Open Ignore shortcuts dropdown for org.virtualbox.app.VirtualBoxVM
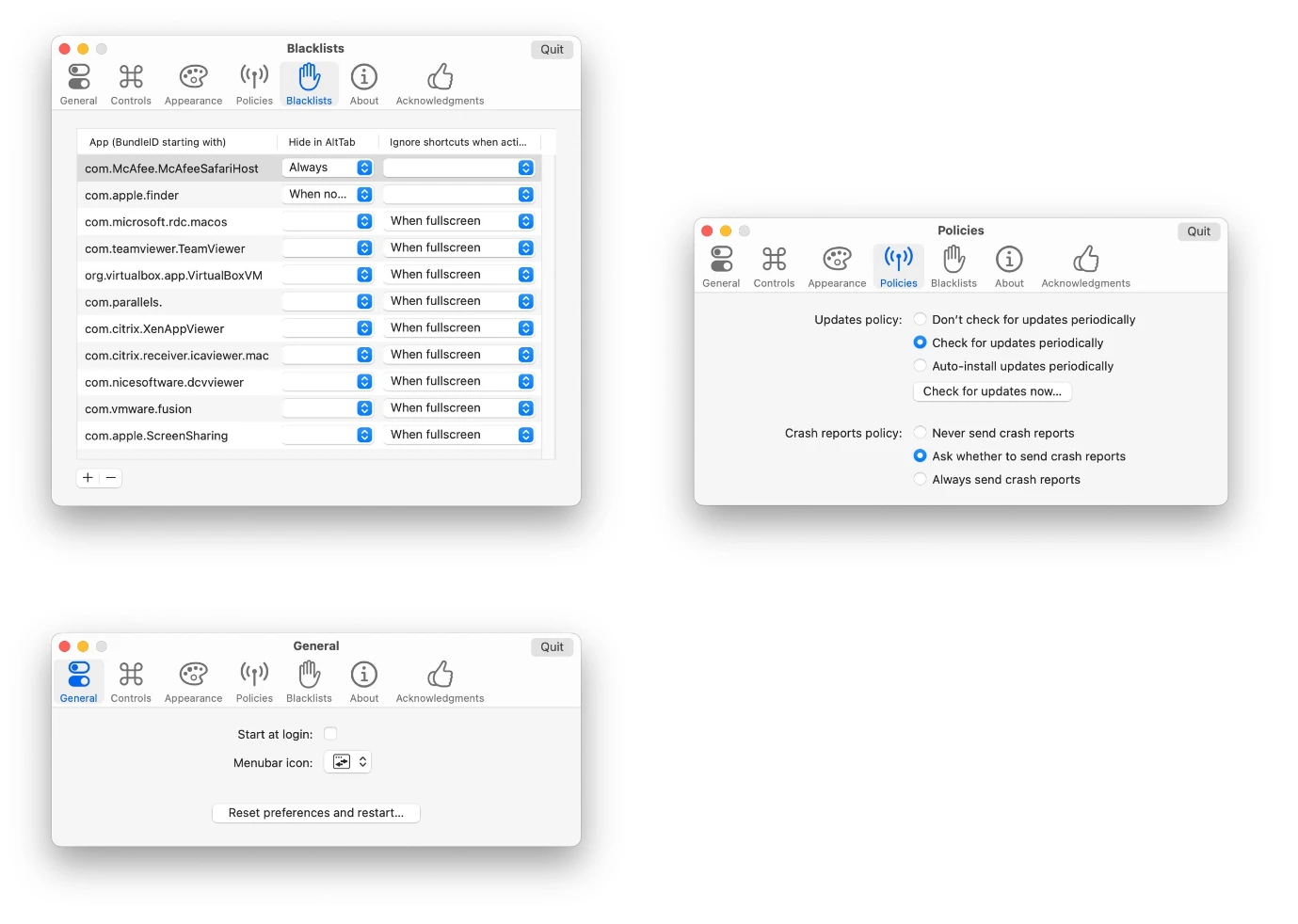The height and width of the screenshot is (924, 1298). [458, 275]
